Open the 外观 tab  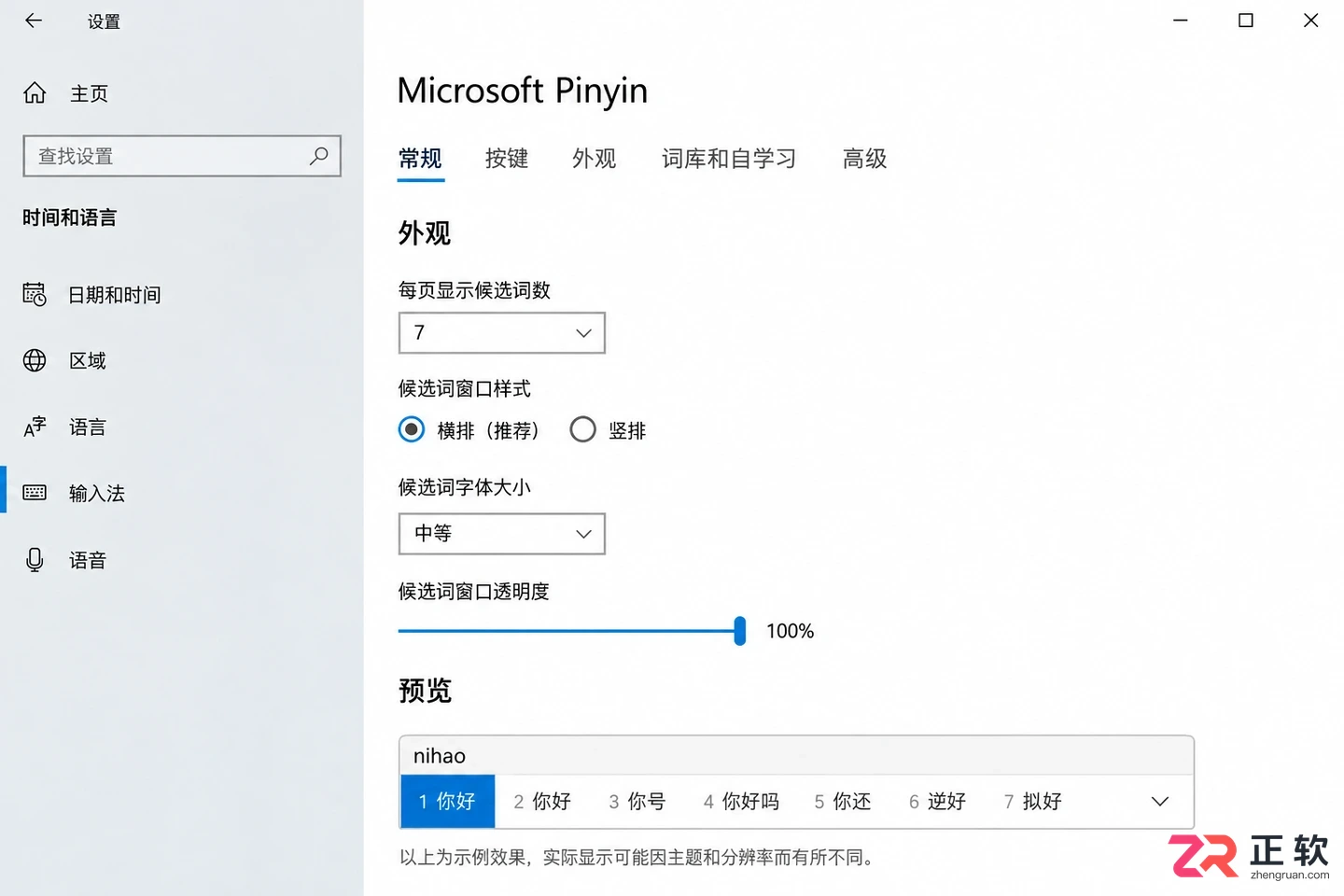(x=595, y=159)
